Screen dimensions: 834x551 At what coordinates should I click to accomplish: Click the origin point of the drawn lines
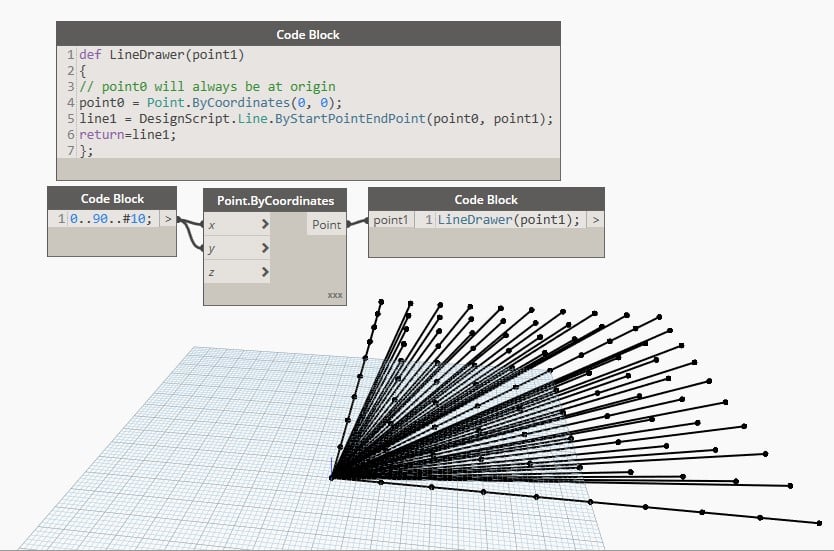pyautogui.click(x=331, y=477)
